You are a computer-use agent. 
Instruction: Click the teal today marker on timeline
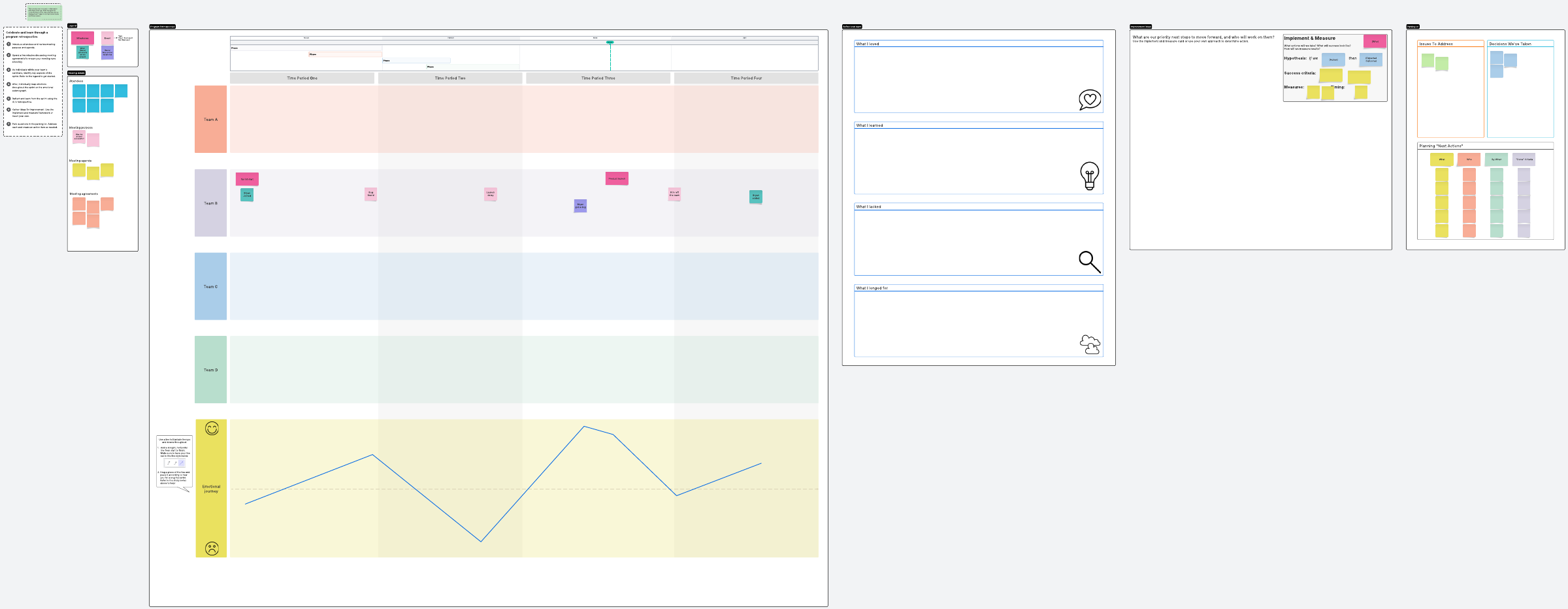point(610,42)
